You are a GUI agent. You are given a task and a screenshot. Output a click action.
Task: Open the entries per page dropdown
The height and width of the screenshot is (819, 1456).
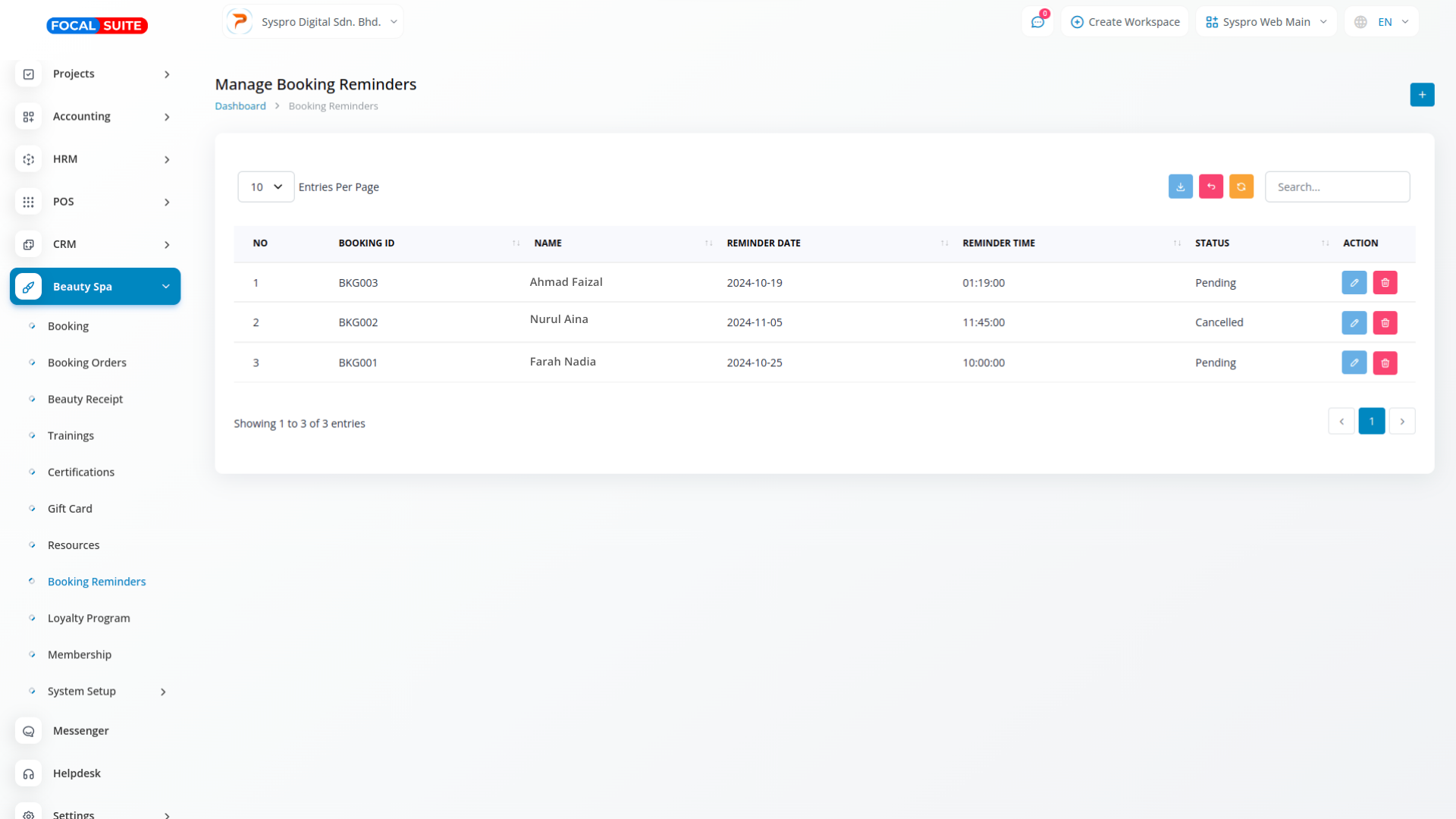(265, 187)
